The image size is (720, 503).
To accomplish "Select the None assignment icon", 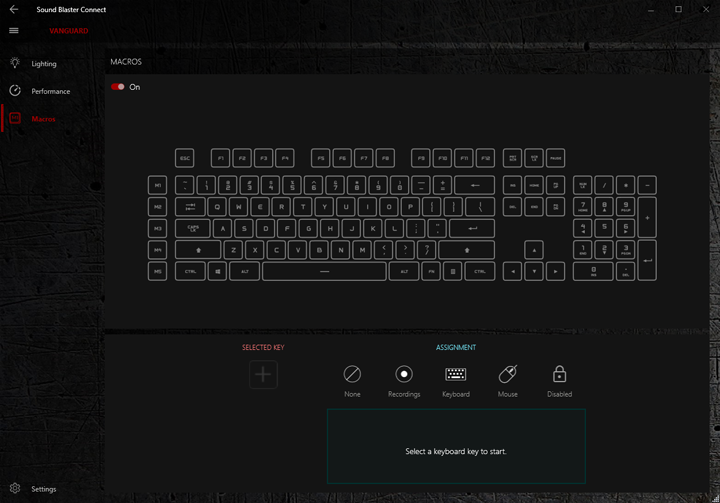I will click(x=352, y=374).
